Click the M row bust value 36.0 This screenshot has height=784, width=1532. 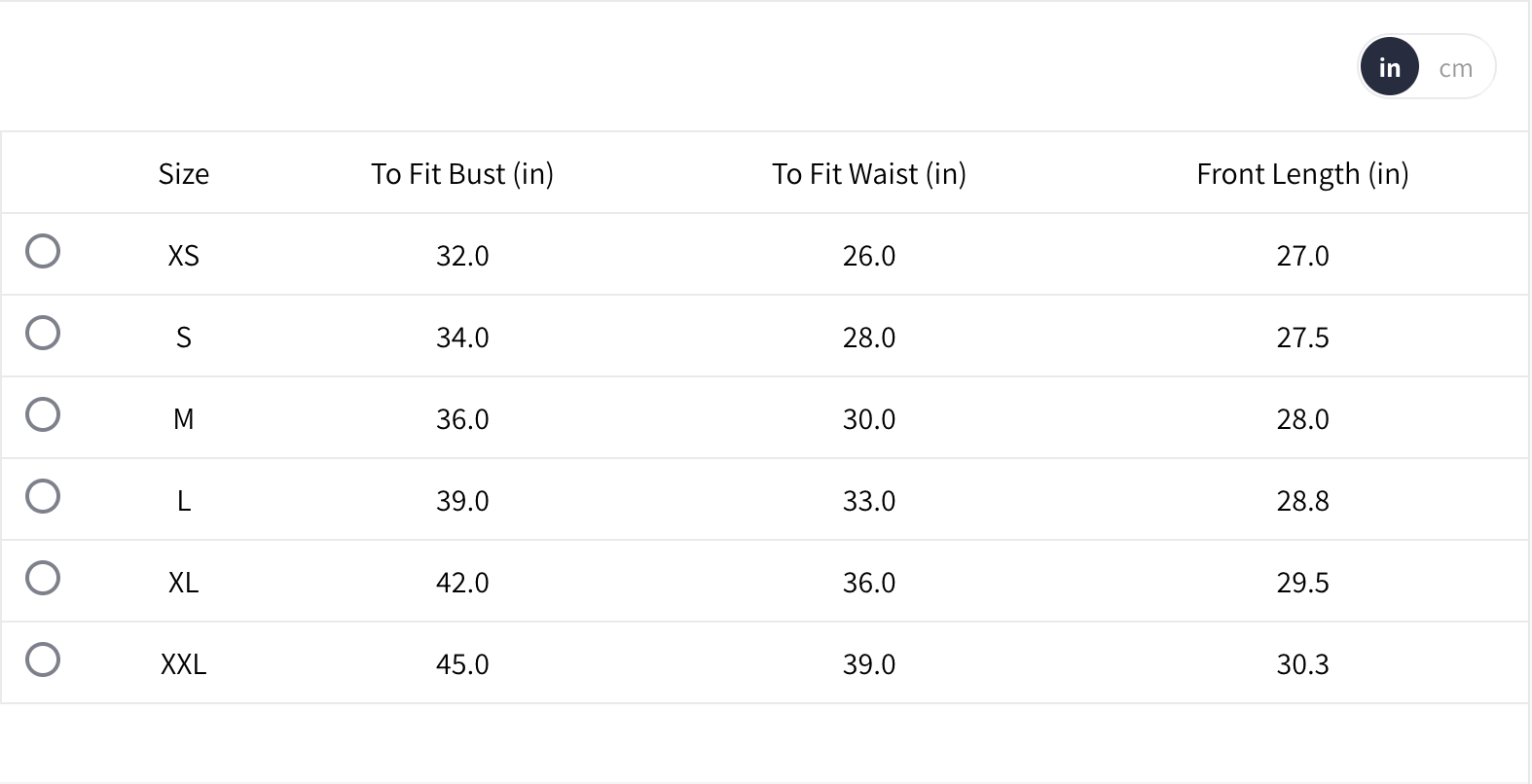(x=462, y=419)
